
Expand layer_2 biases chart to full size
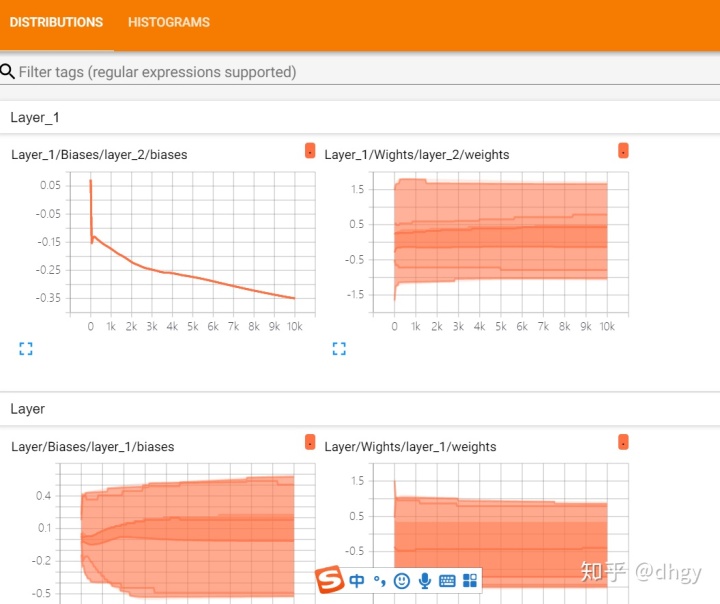(x=26, y=349)
